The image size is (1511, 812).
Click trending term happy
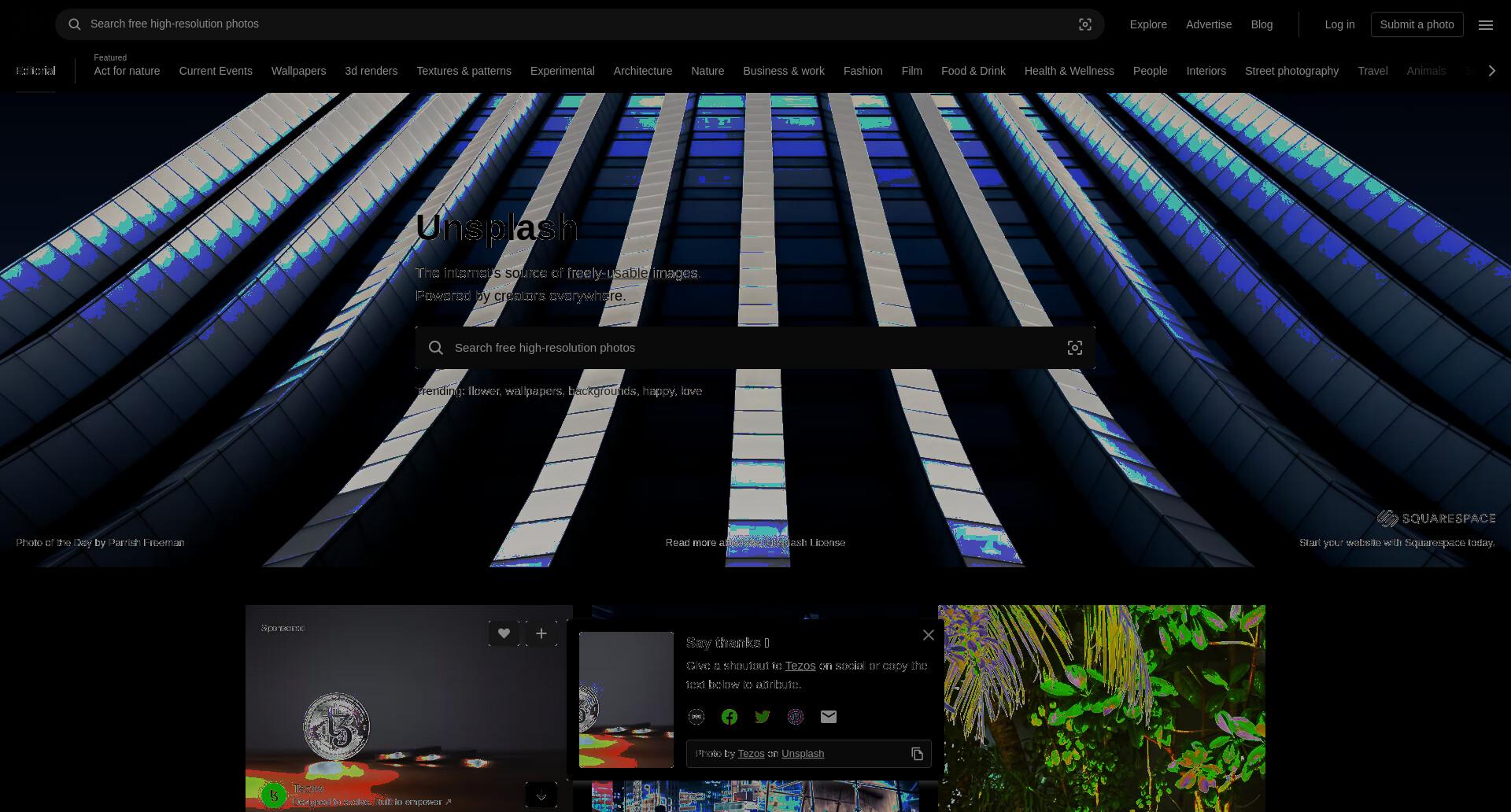[659, 391]
